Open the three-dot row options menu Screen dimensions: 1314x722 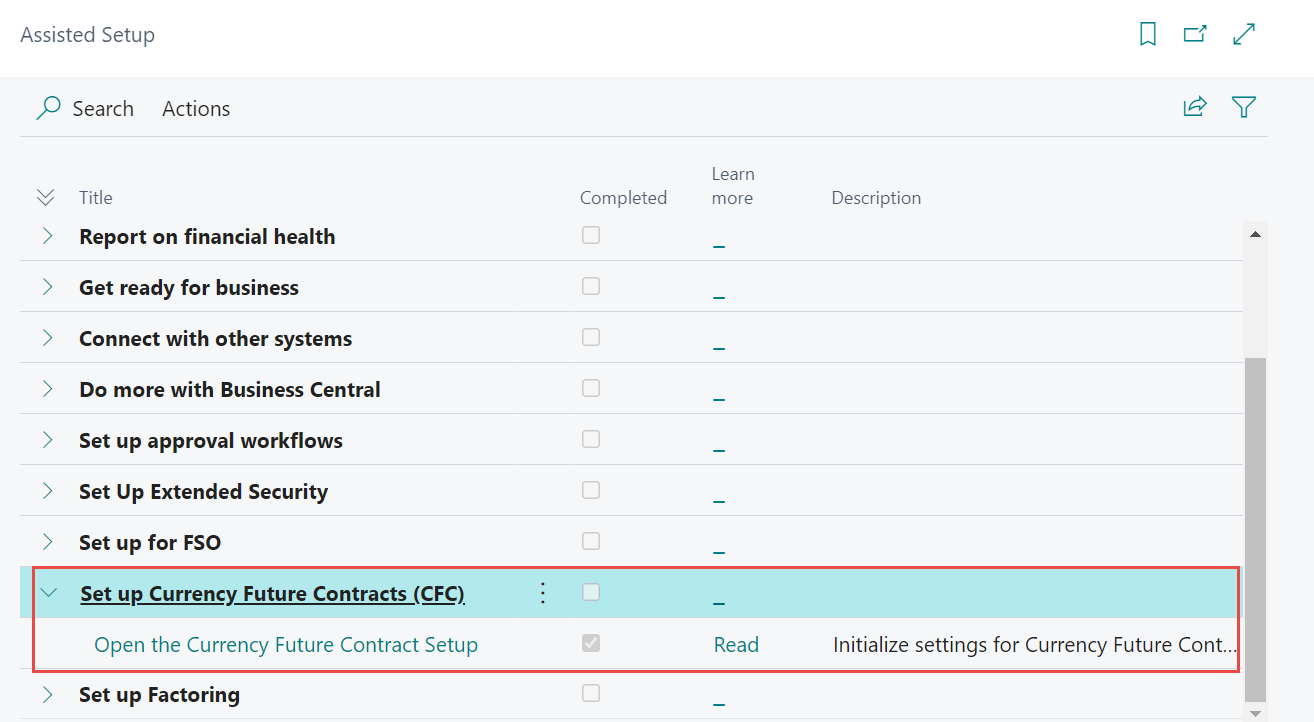coord(543,593)
